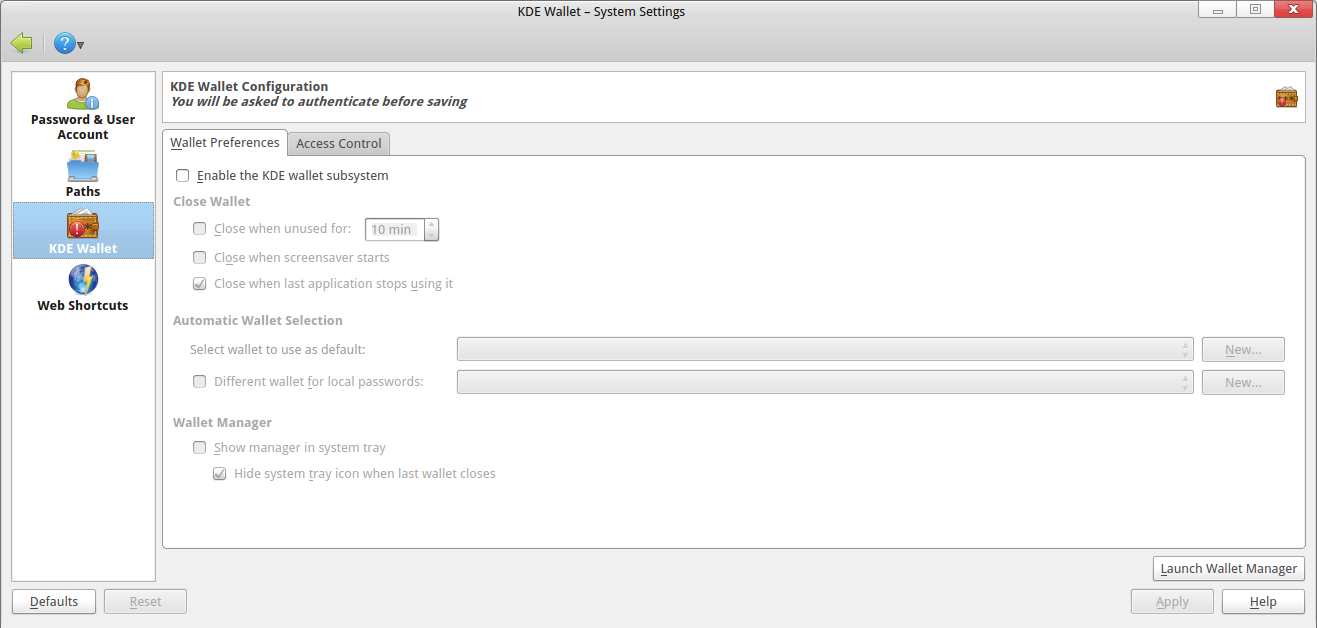Open the blue help question mark menu

[65, 43]
